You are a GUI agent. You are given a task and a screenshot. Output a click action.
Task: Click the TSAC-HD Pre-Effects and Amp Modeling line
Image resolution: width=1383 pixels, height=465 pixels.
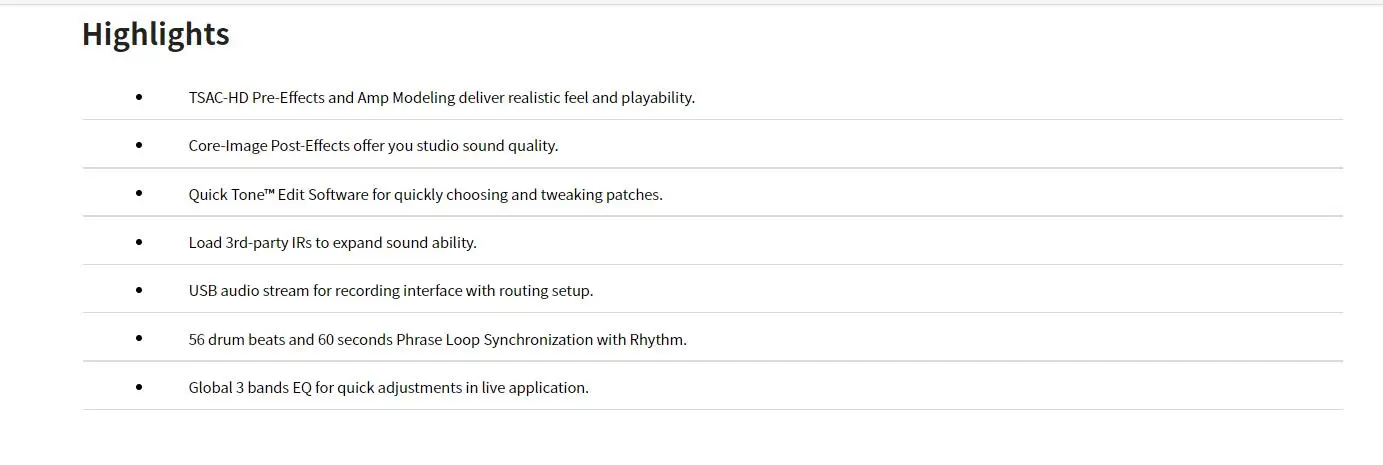pyautogui.click(x=441, y=98)
